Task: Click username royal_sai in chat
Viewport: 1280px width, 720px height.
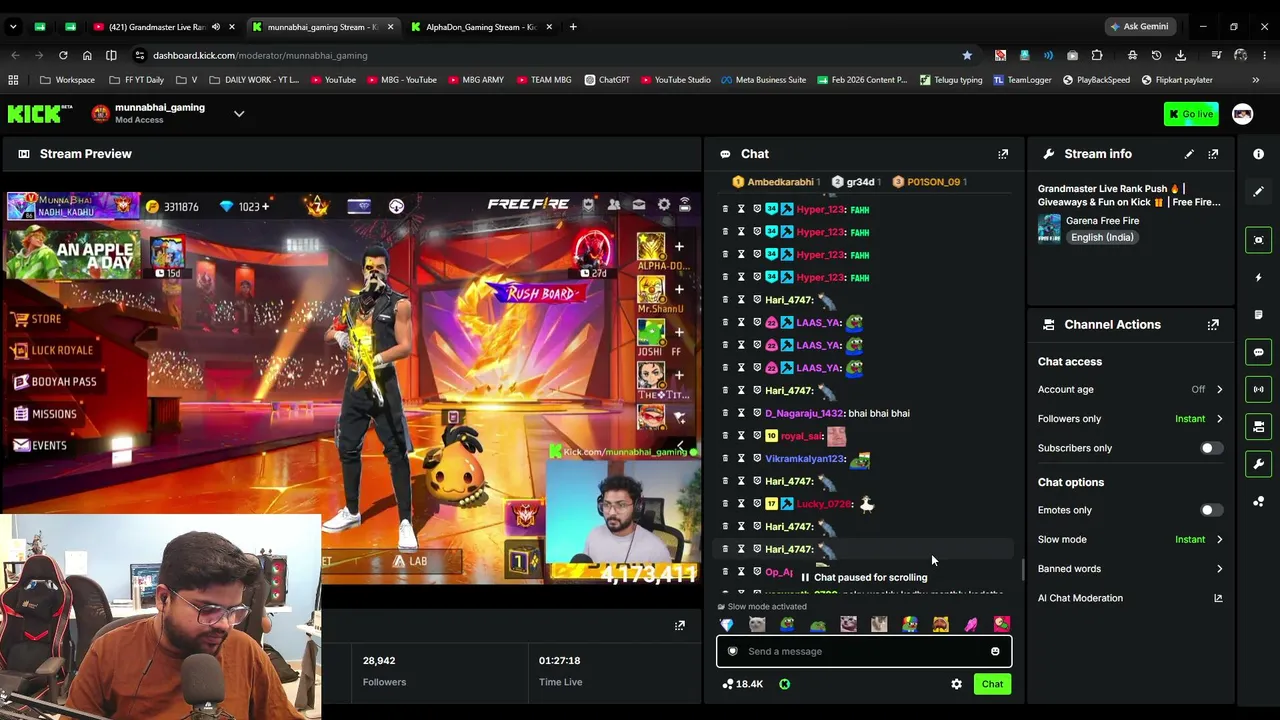Action: (x=801, y=436)
